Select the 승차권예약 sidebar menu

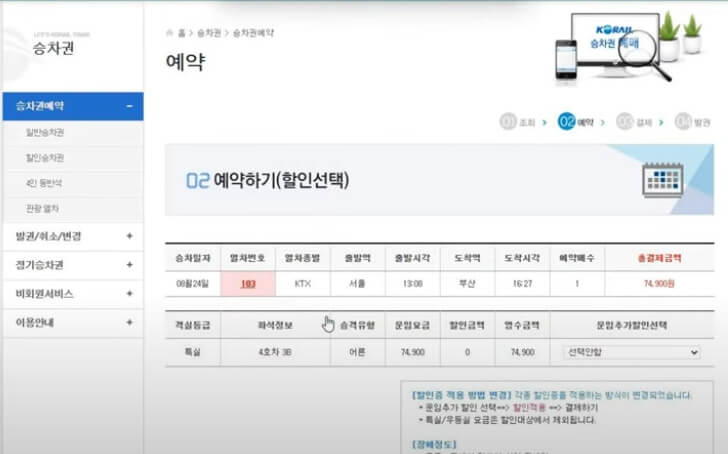coord(73,106)
